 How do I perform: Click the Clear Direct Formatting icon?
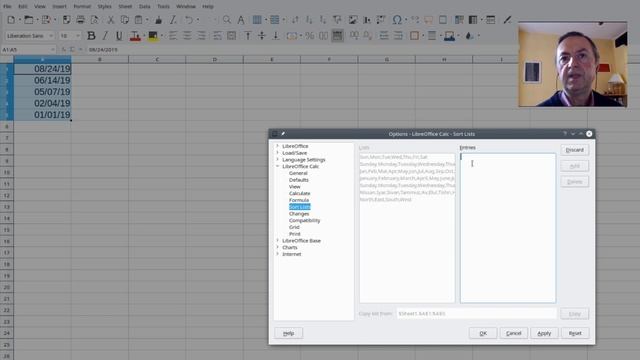[x=173, y=20]
